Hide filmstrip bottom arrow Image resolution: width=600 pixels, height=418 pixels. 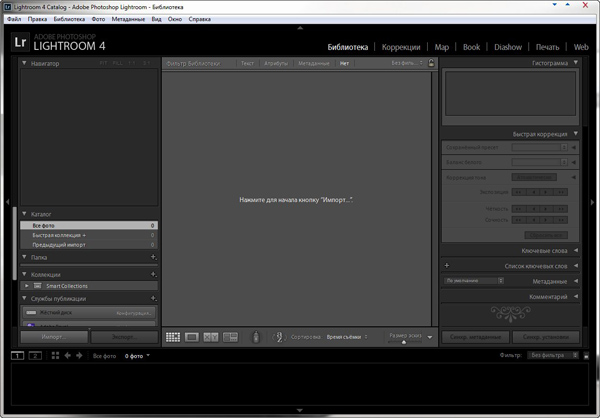pos(300,410)
